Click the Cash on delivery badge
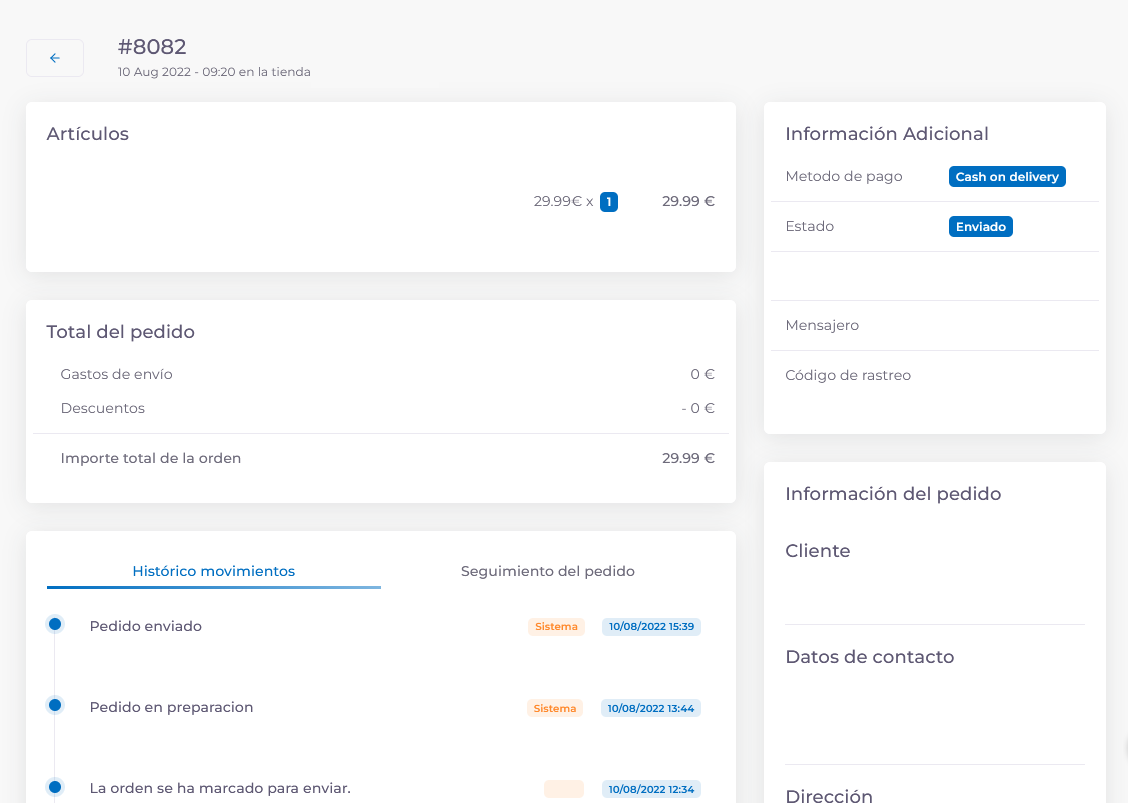This screenshot has width=1128, height=803. pos(1006,177)
